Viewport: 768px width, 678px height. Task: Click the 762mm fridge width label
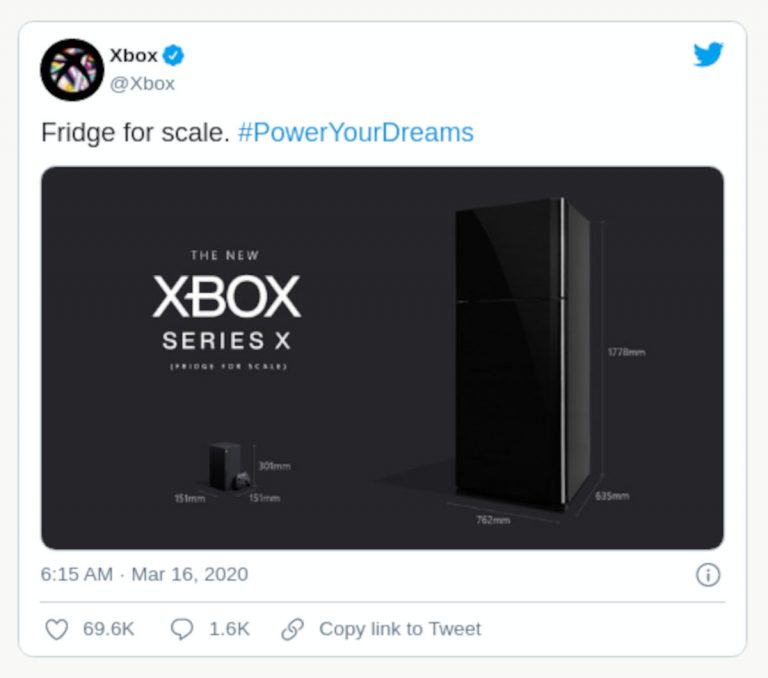tap(494, 520)
